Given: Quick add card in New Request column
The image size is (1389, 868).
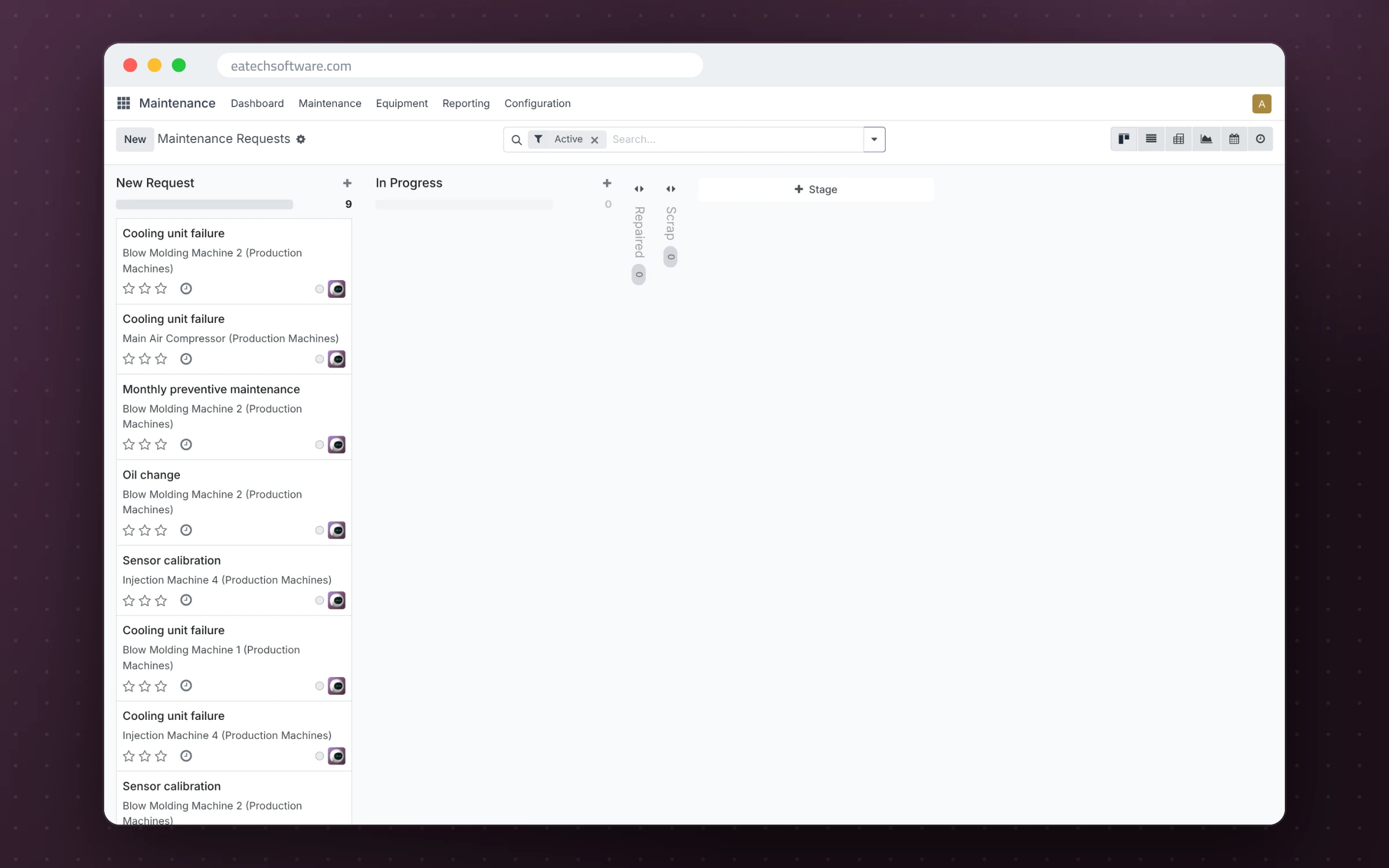Looking at the screenshot, I should pyautogui.click(x=347, y=183).
